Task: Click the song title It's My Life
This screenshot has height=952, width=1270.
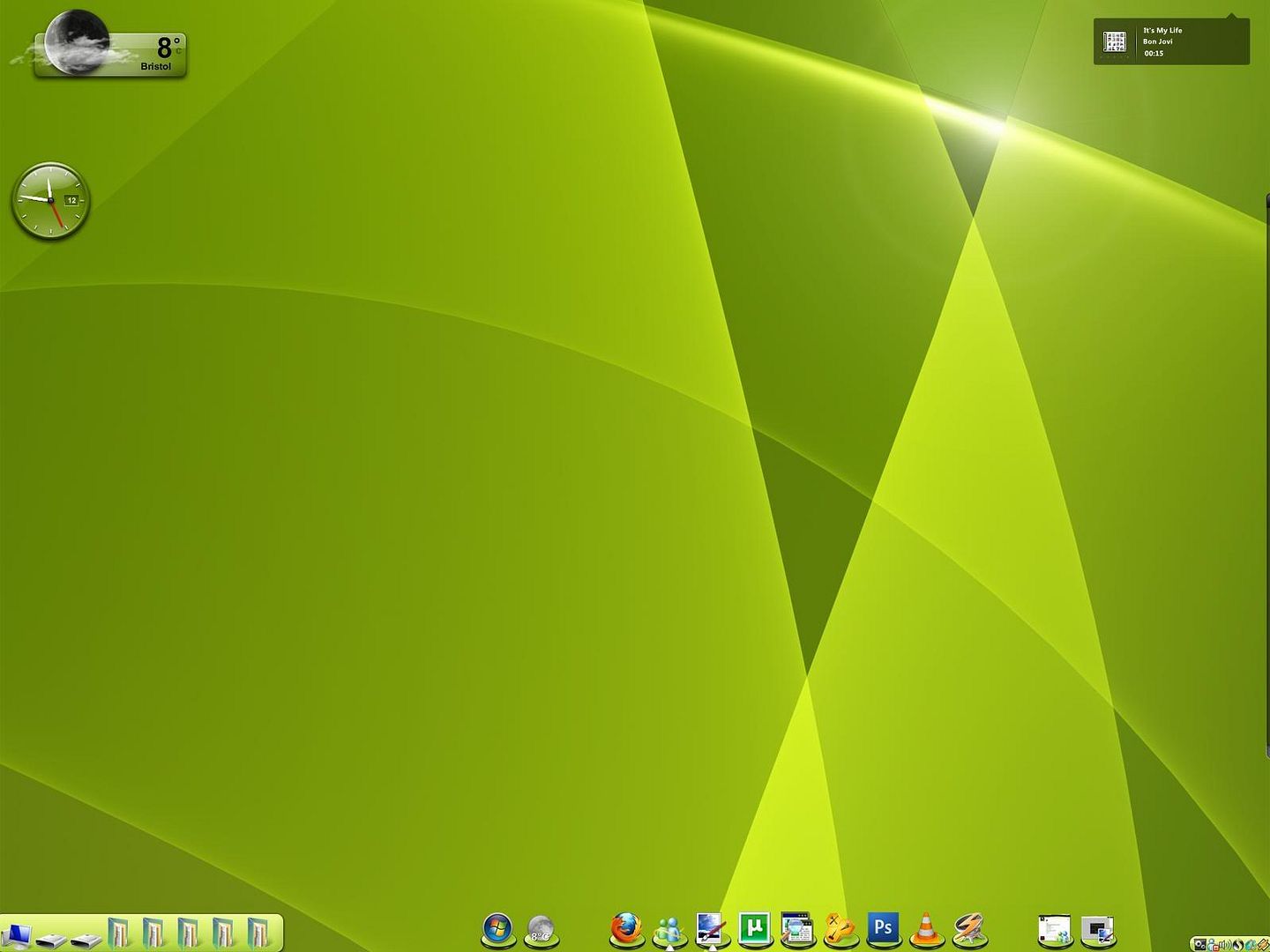Action: [x=1162, y=30]
